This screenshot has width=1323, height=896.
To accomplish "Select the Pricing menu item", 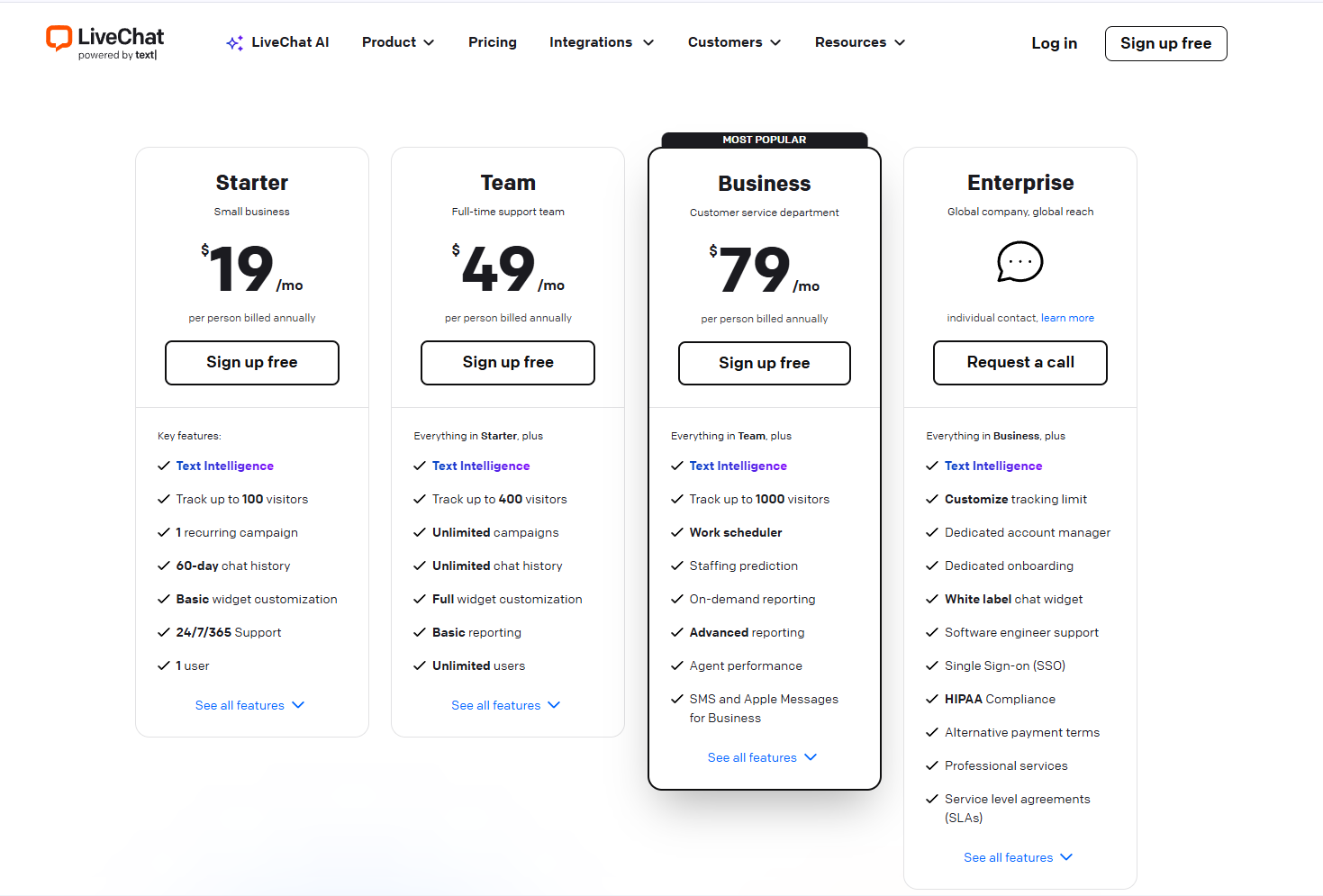I will coord(492,41).
